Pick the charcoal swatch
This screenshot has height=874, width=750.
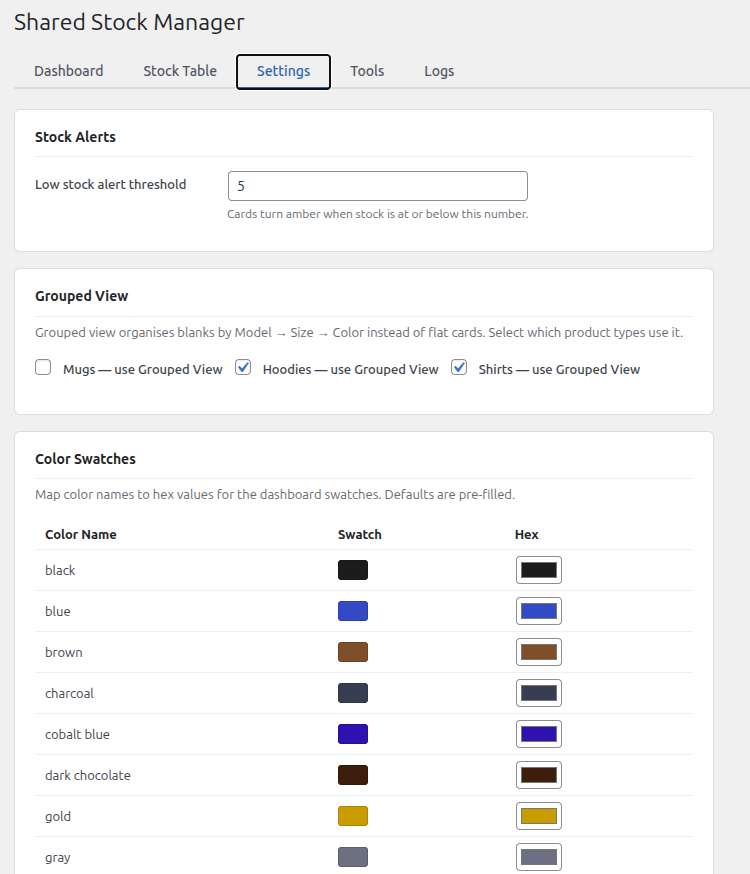pyautogui.click(x=353, y=692)
